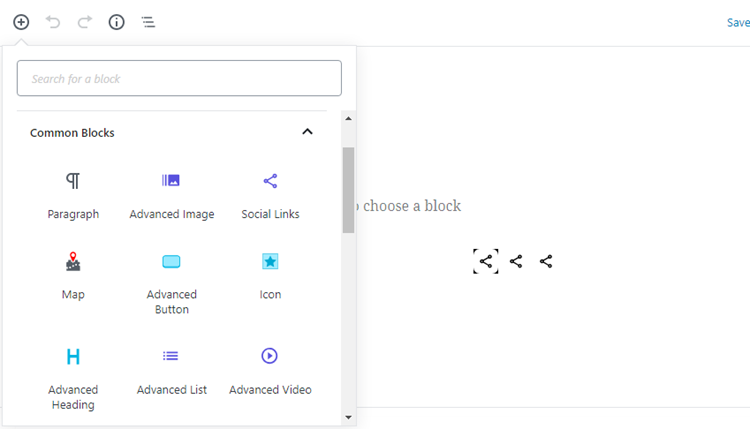Click the Redo arrow in toolbar

85,22
